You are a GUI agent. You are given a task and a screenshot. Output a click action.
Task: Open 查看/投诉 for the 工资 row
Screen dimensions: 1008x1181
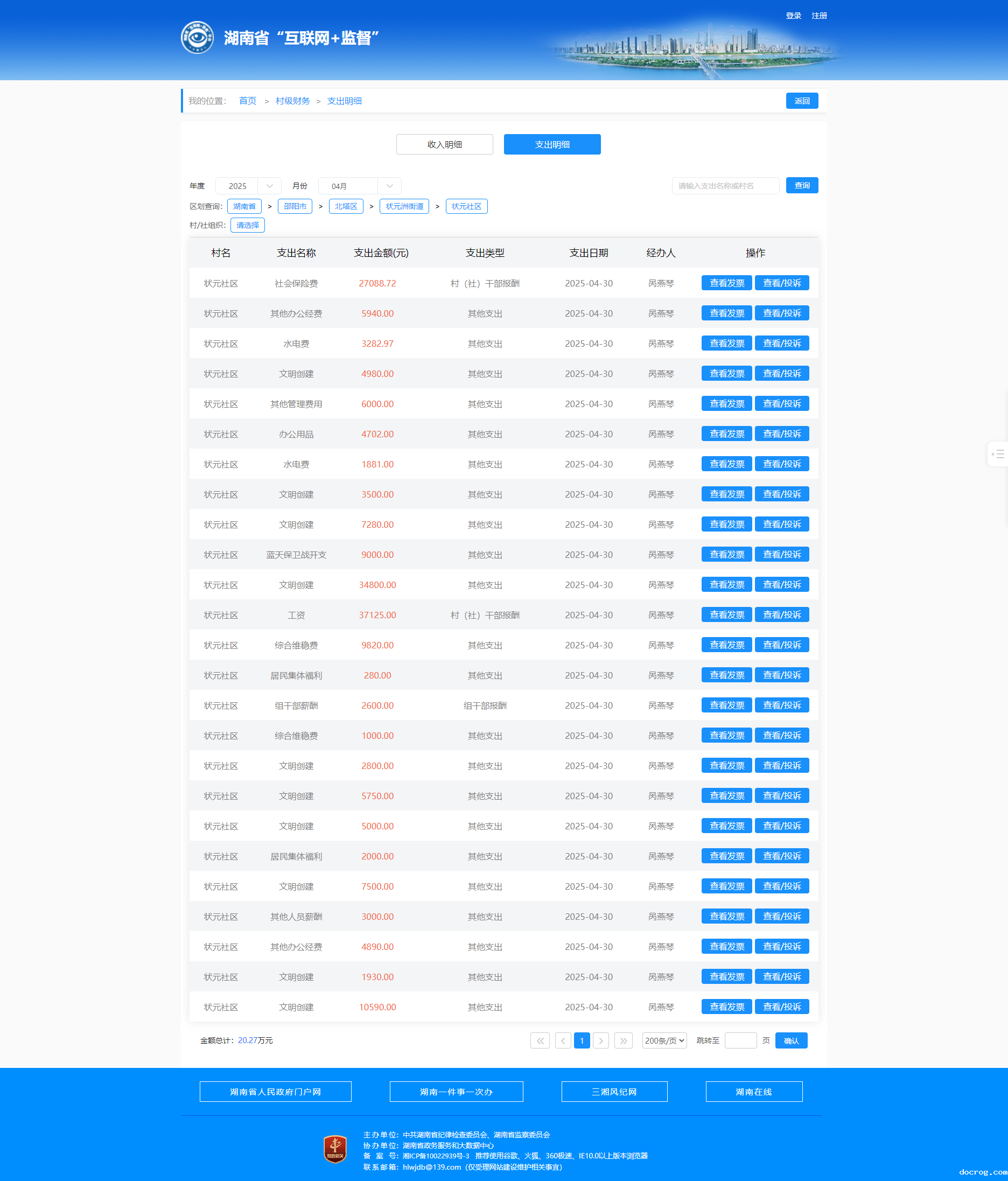(782, 615)
